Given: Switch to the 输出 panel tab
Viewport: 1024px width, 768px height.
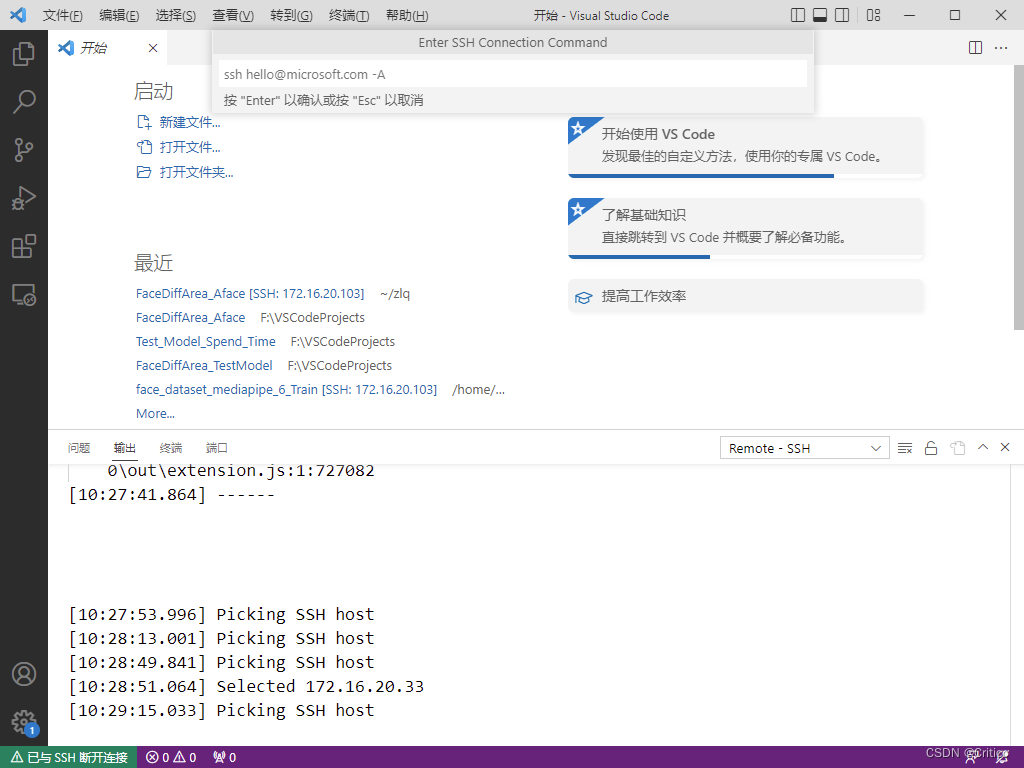Looking at the screenshot, I should click(x=125, y=448).
